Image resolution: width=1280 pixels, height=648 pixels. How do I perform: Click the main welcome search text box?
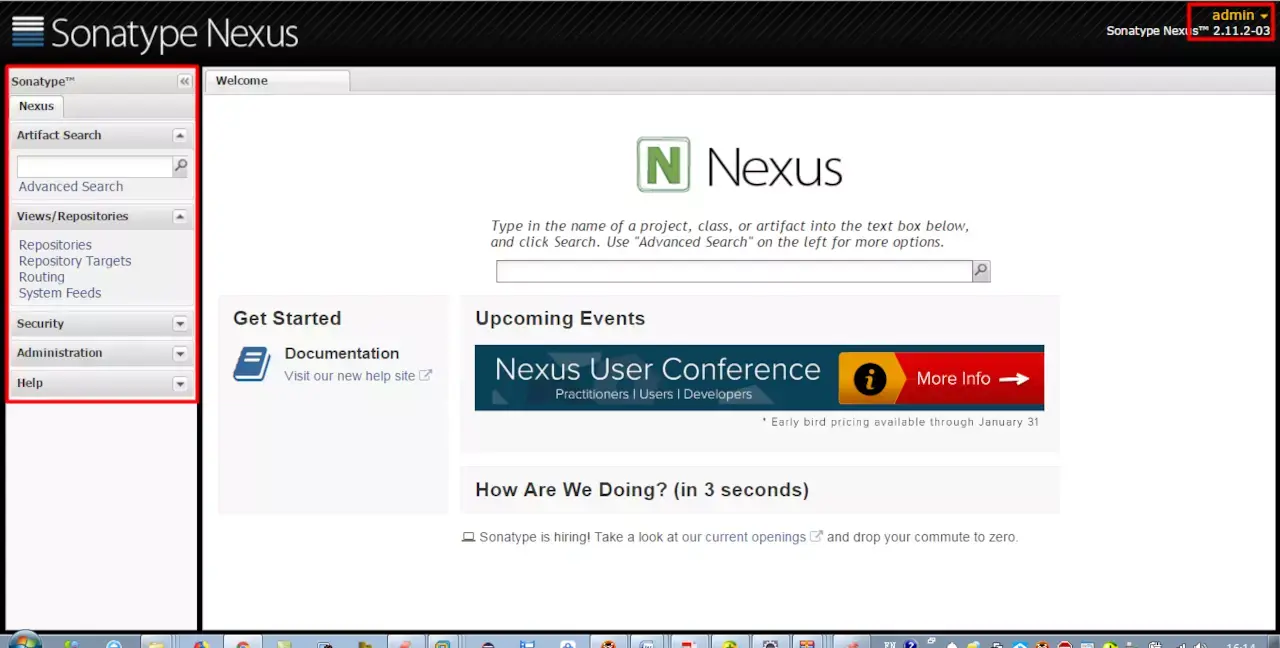point(734,271)
